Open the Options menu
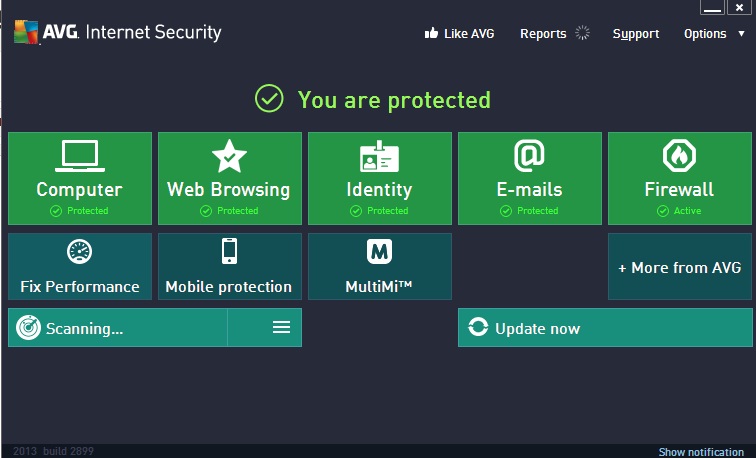This screenshot has width=756, height=458. point(705,34)
